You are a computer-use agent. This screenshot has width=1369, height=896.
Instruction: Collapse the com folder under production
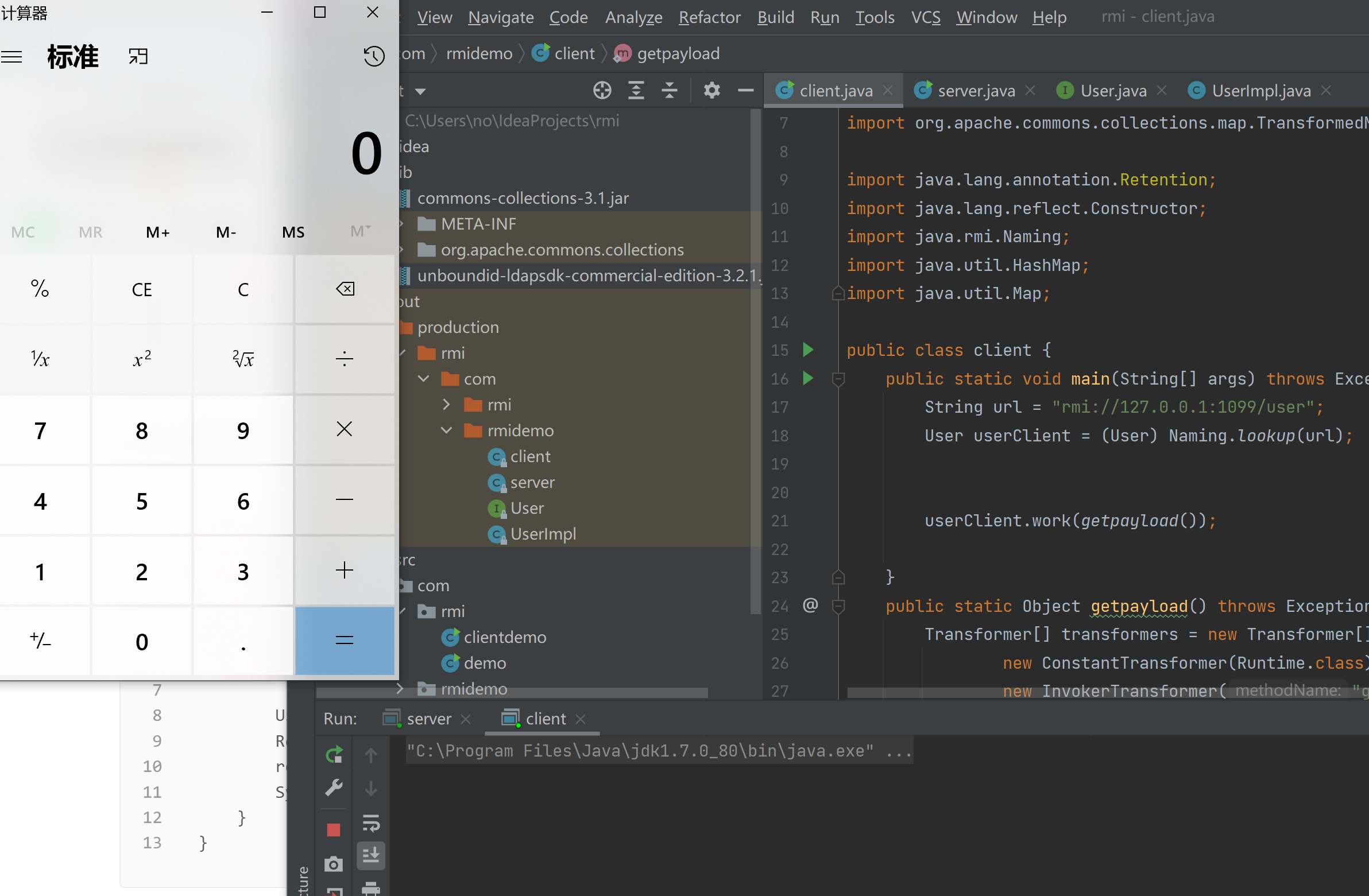coord(424,379)
